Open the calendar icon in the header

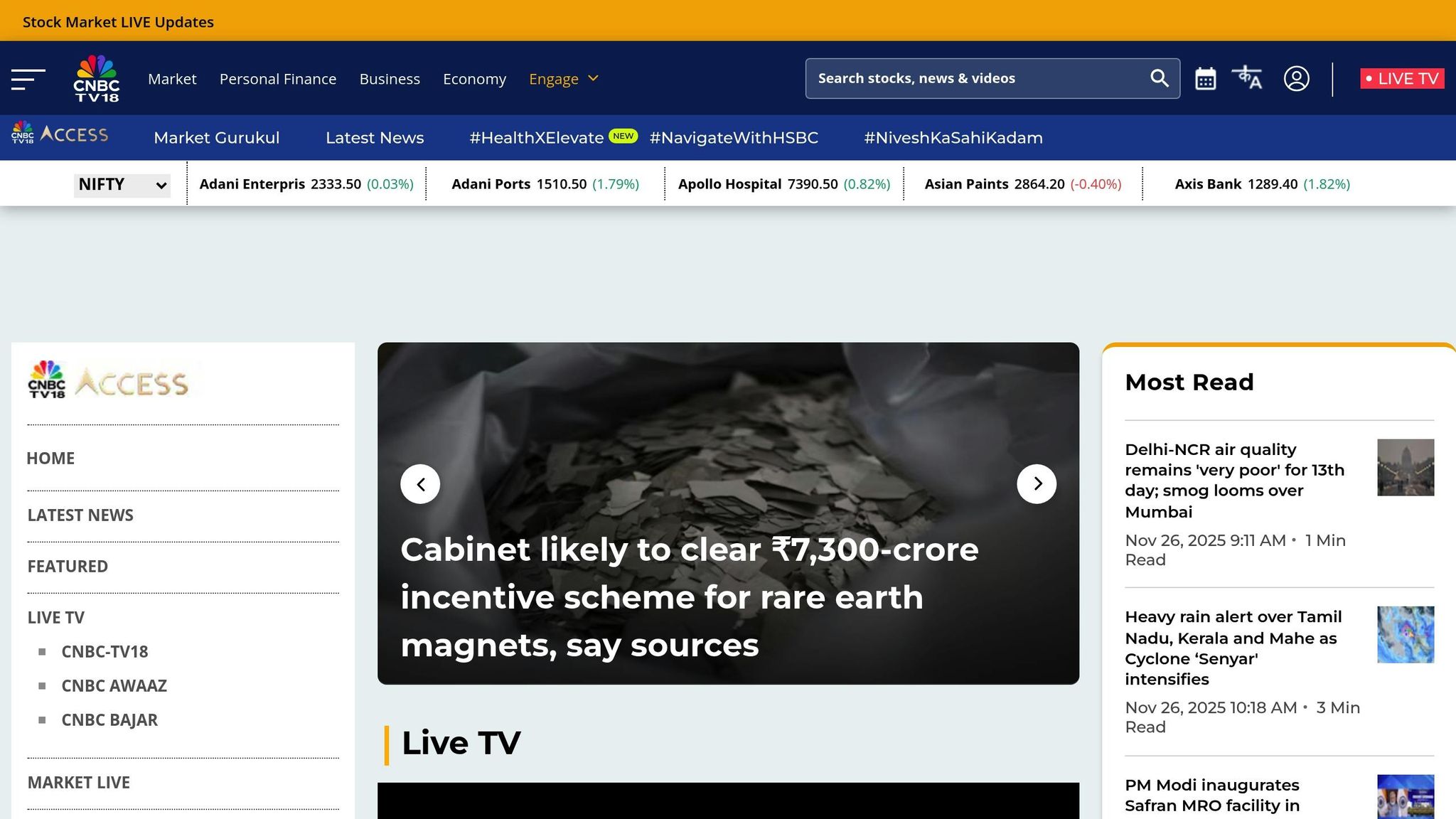(1206, 78)
